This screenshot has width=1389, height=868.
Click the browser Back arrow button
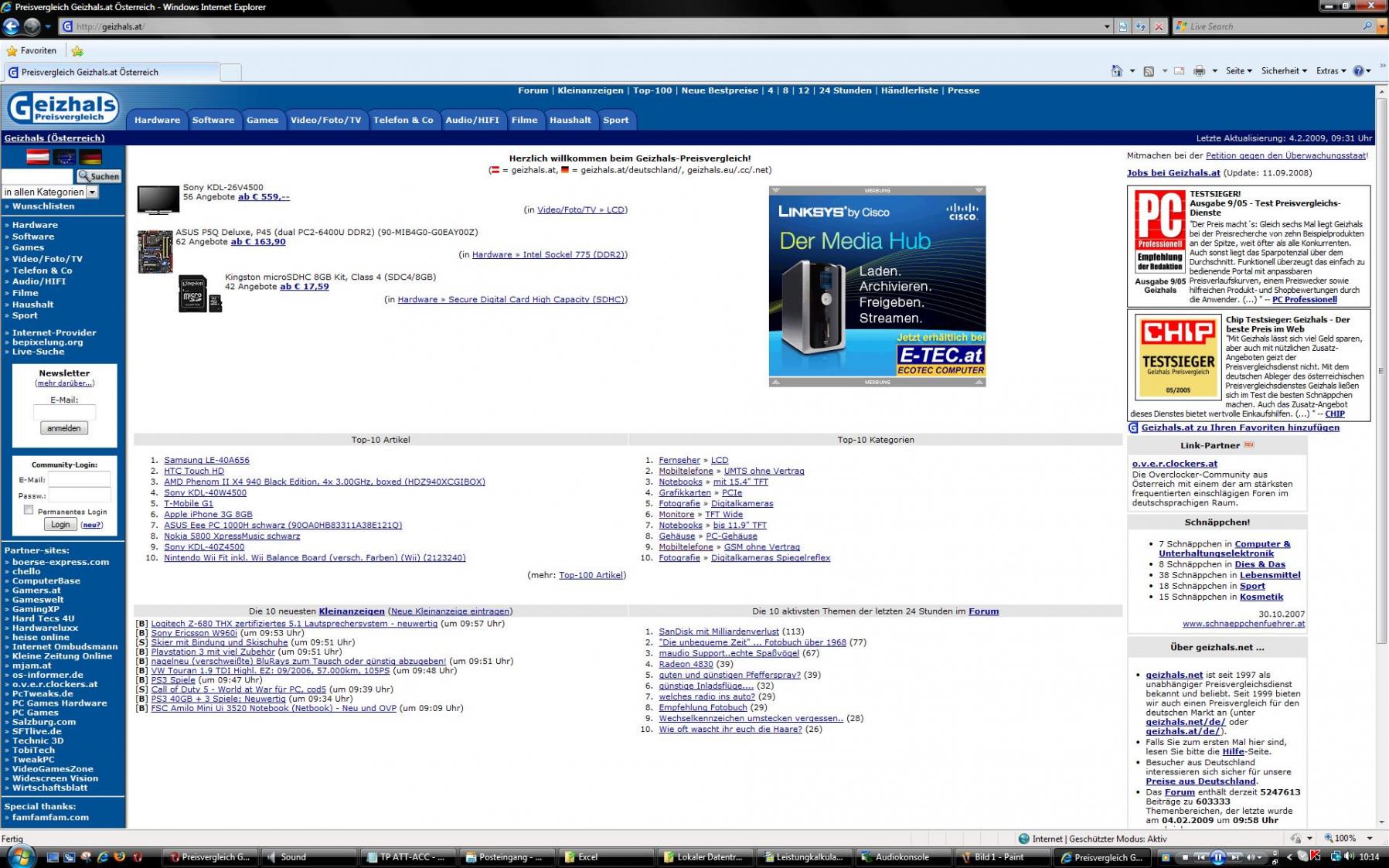tap(11, 26)
